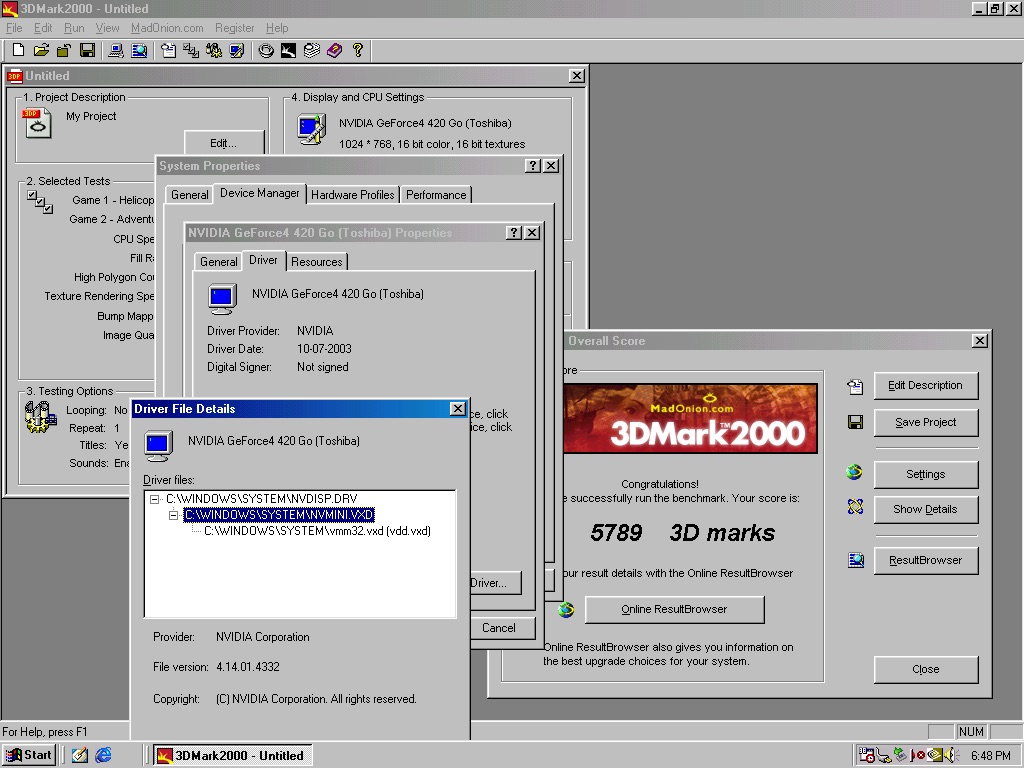
Task: Click the 3DP project icon beside My Project
Action: click(37, 123)
